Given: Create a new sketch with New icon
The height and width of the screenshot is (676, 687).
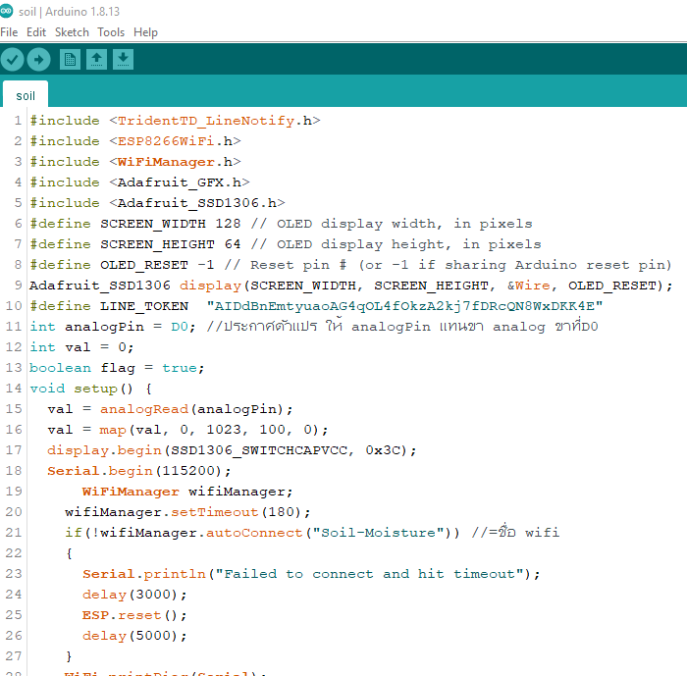Looking at the screenshot, I should click(x=70, y=60).
